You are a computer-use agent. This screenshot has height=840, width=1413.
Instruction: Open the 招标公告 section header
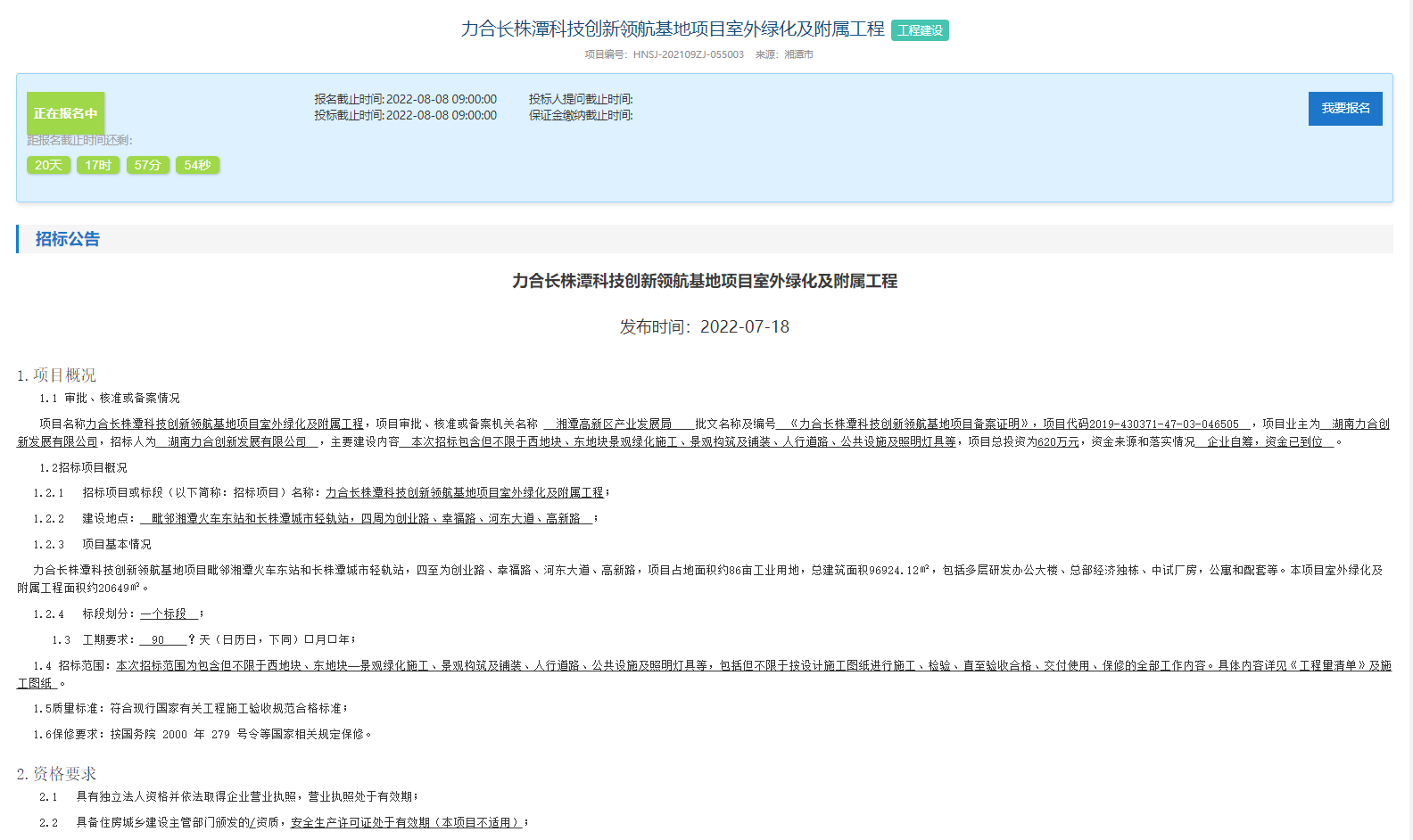click(x=68, y=239)
